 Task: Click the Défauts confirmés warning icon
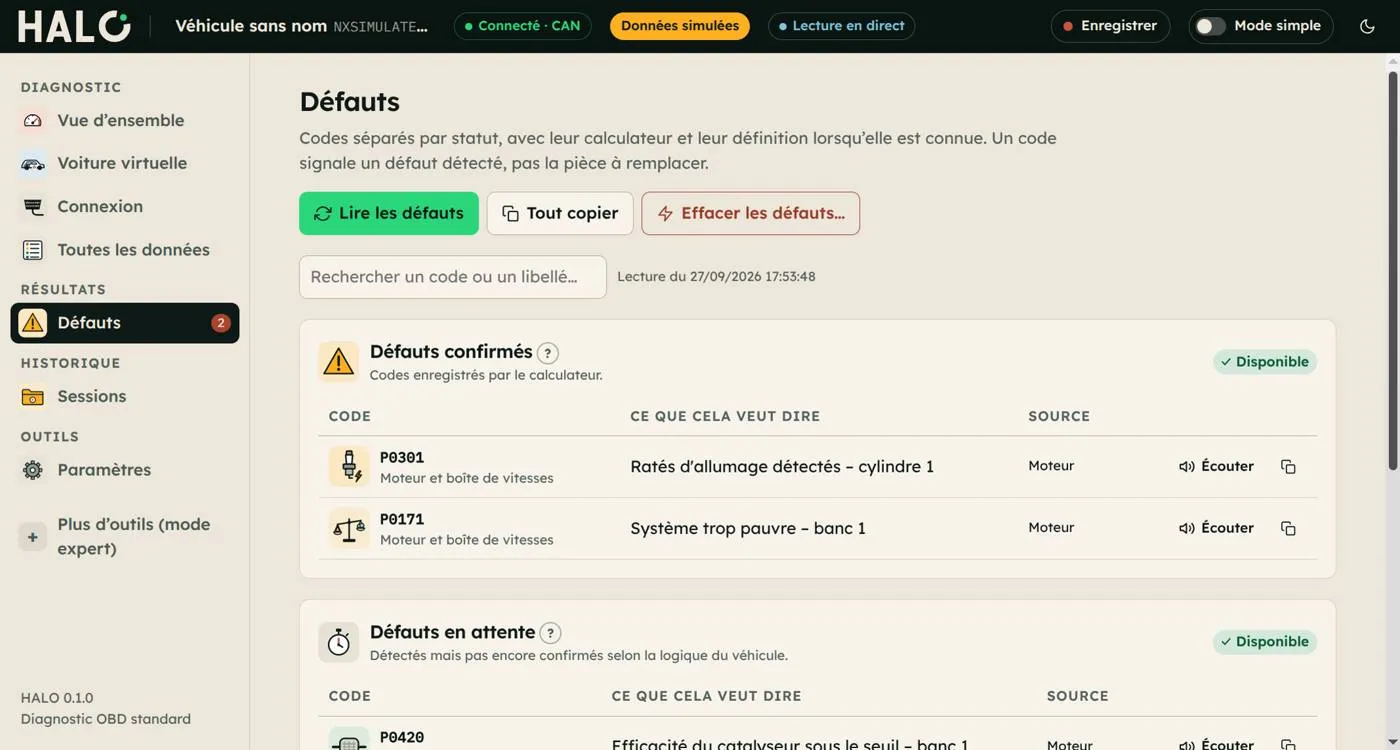pos(339,362)
